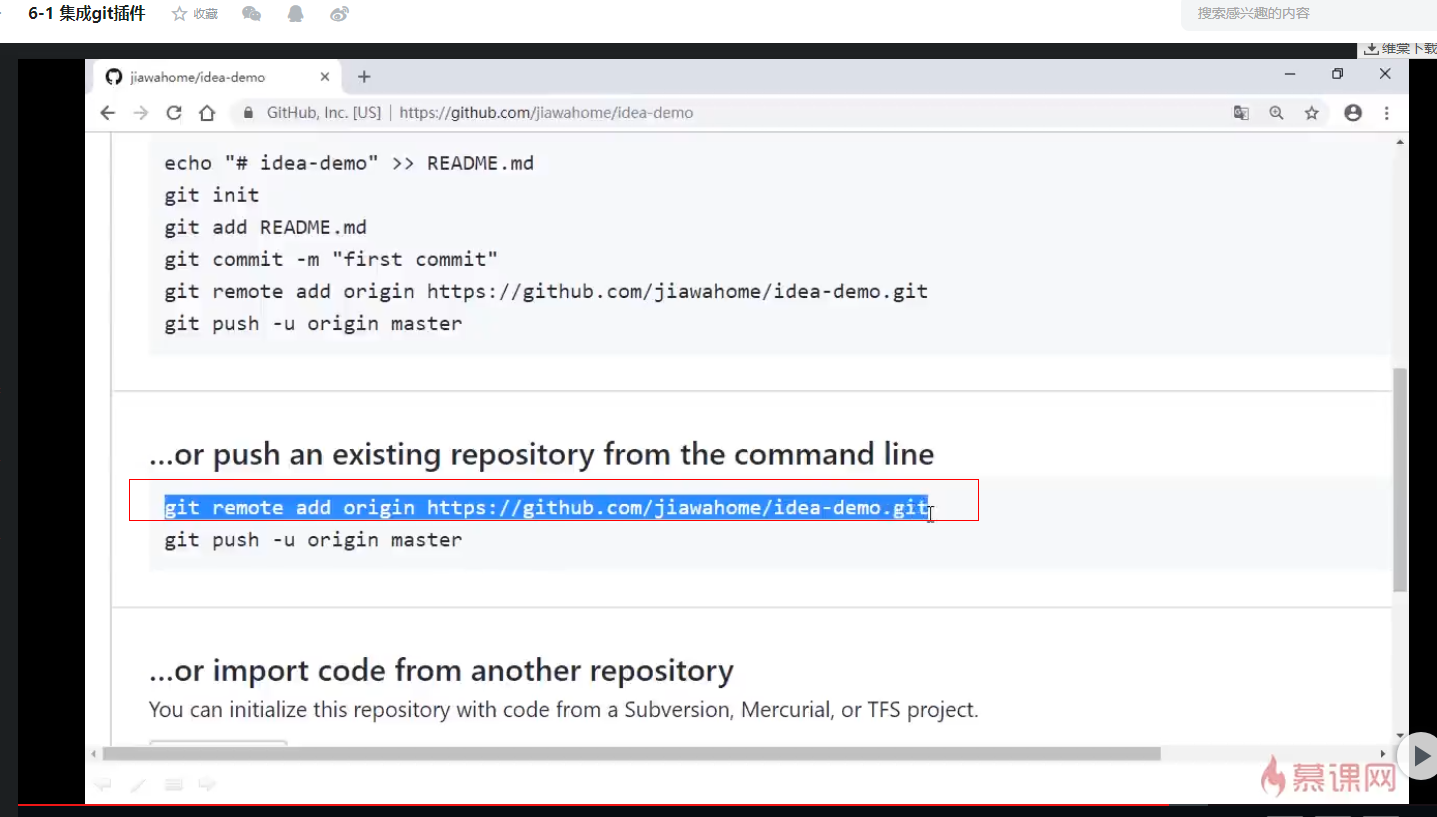Viewport: 1437px width, 817px height.
Task: Click the red video progress bar
Action: tap(594, 803)
